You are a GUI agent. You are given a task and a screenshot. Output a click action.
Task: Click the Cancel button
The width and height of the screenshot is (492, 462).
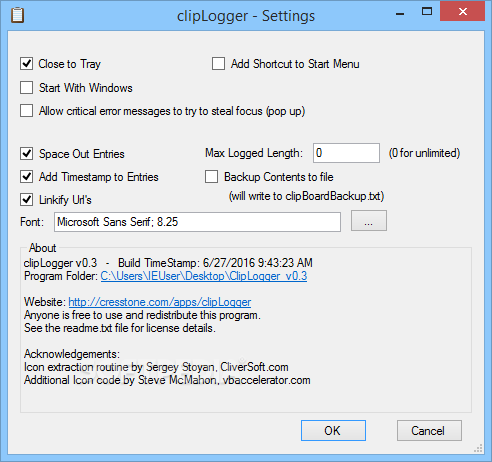click(429, 431)
